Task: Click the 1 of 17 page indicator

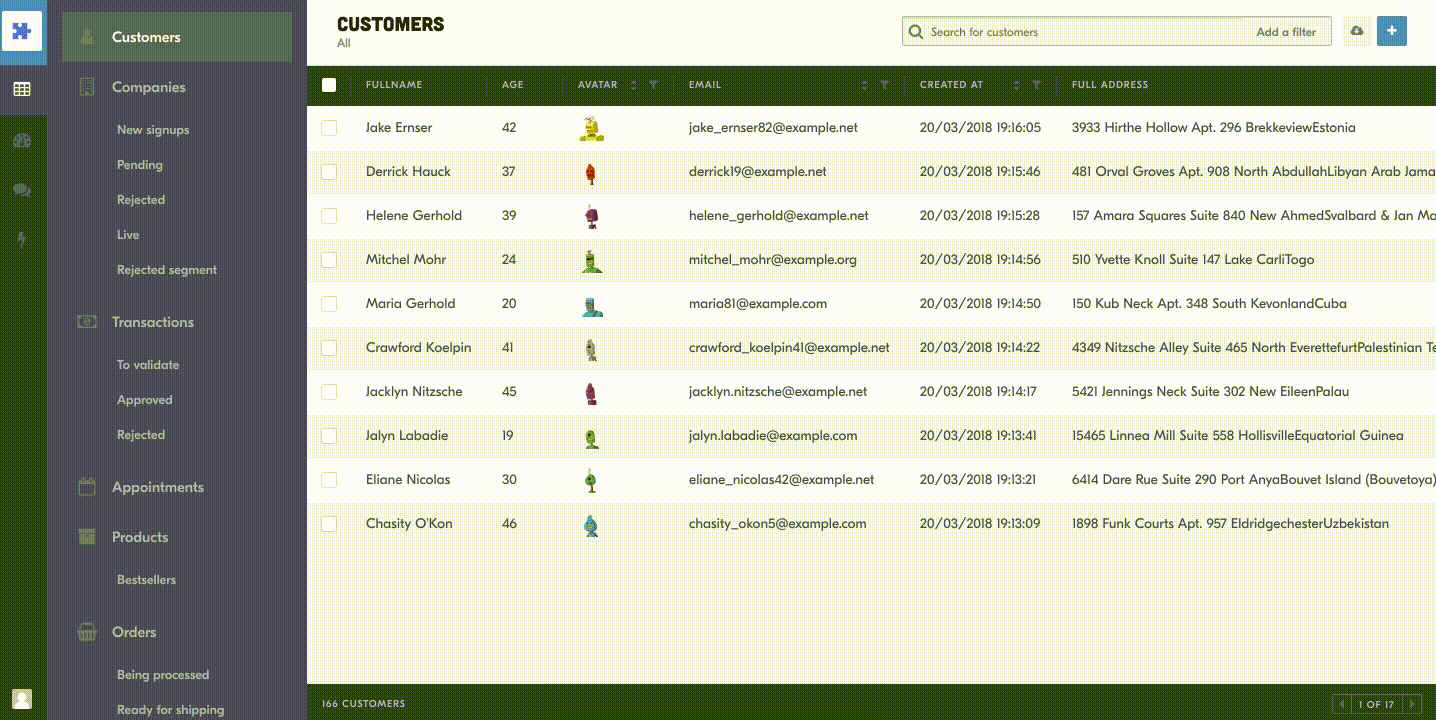Action: click(1376, 704)
